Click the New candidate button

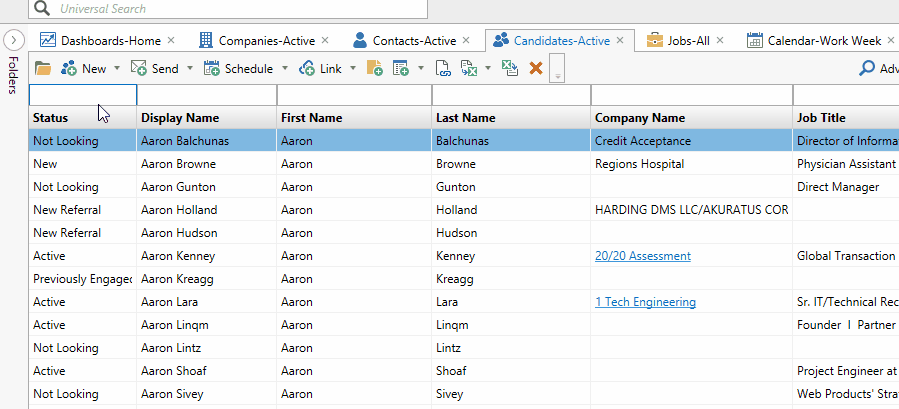point(84,69)
